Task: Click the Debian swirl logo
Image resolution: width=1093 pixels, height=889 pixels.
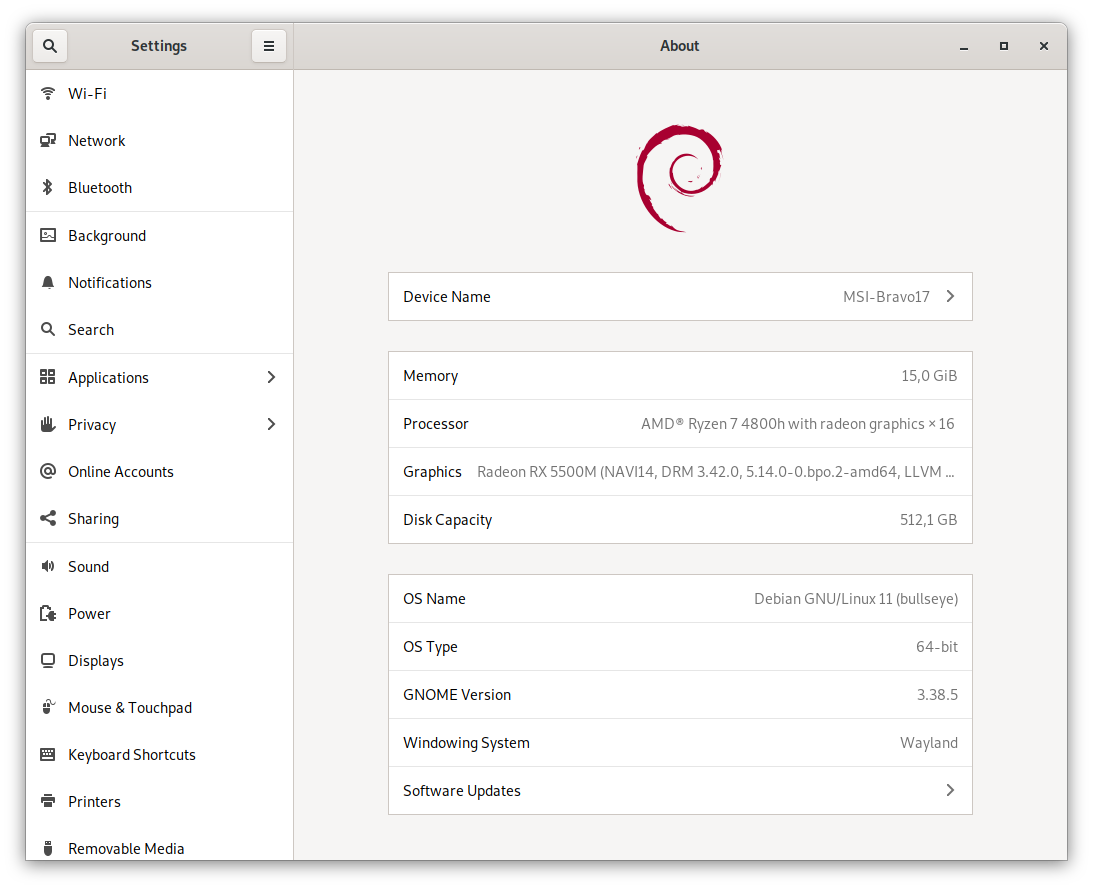Action: (x=680, y=178)
